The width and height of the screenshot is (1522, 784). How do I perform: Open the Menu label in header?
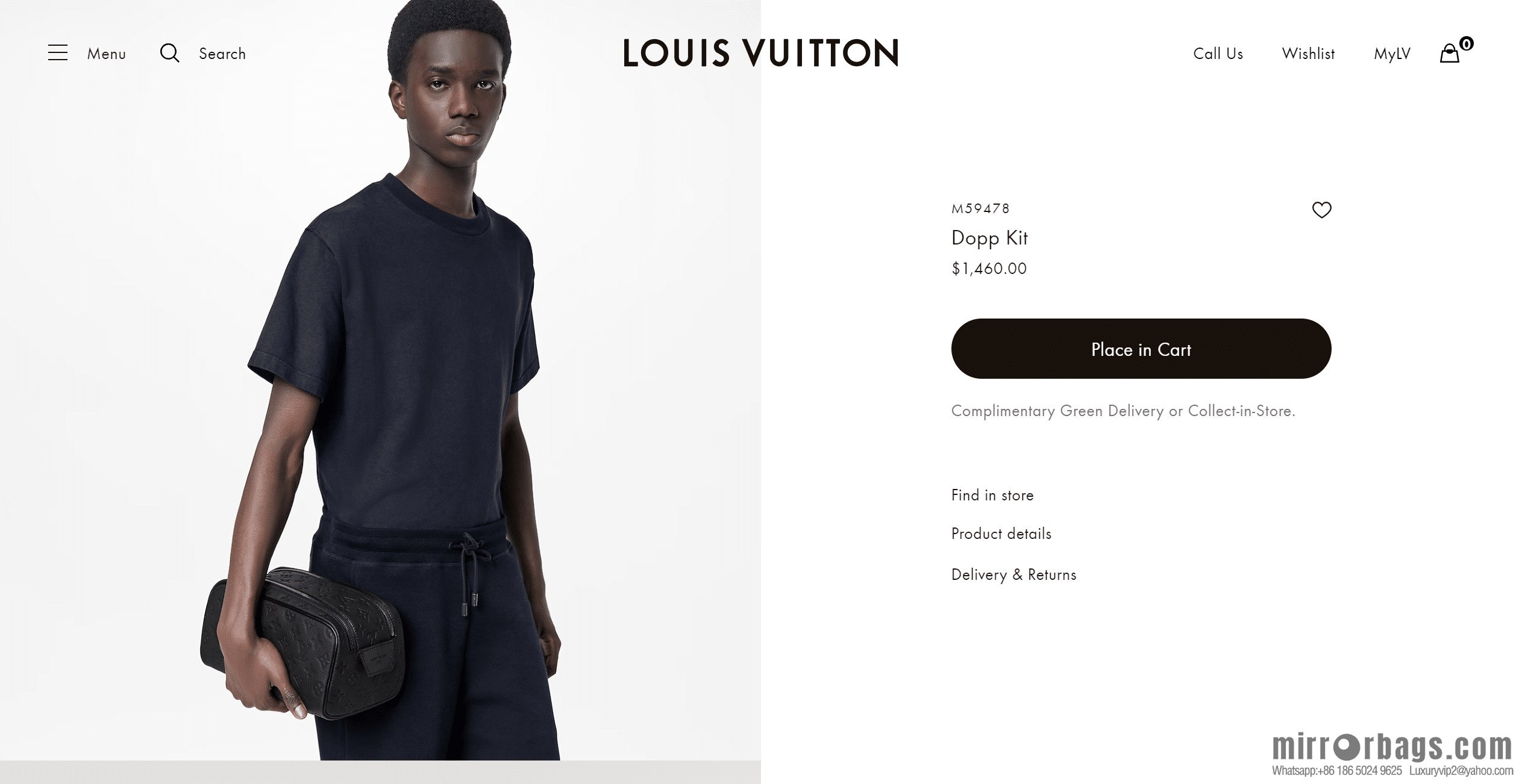pos(107,54)
